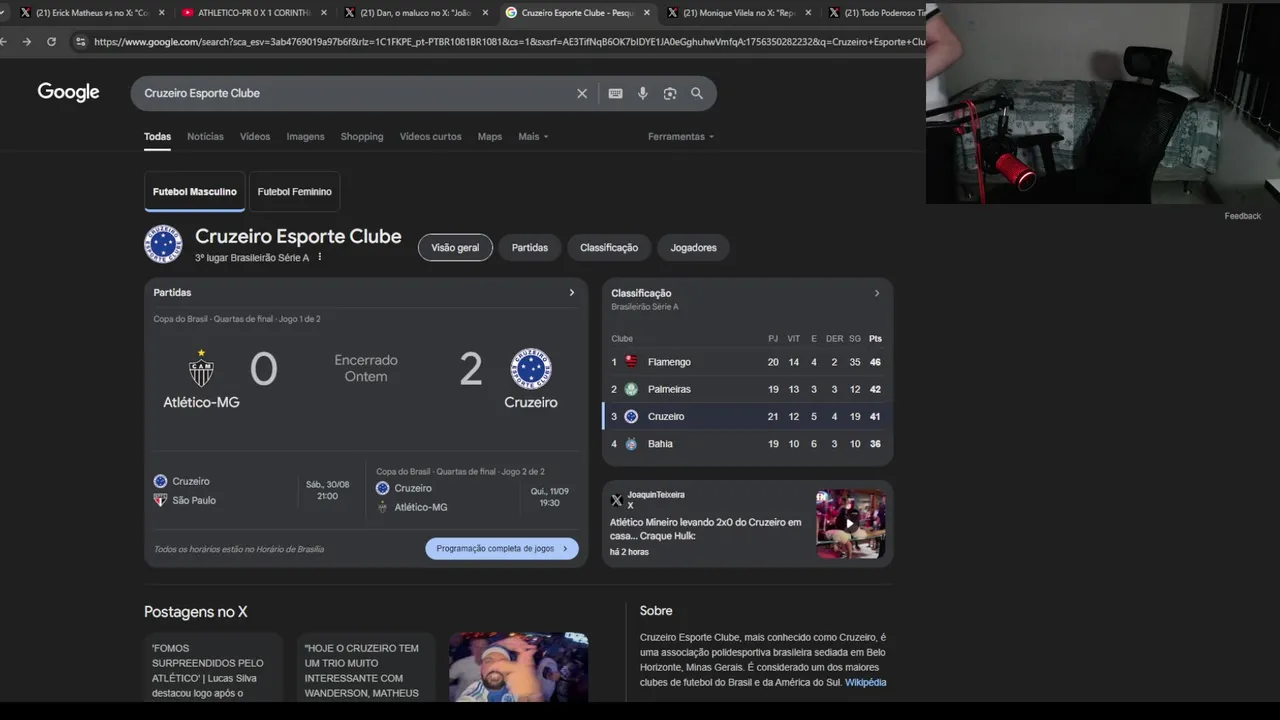1280x720 pixels.
Task: Open the 'HOJE O CRUZEIRO TEM UM TRIO' X post
Action: (x=366, y=667)
